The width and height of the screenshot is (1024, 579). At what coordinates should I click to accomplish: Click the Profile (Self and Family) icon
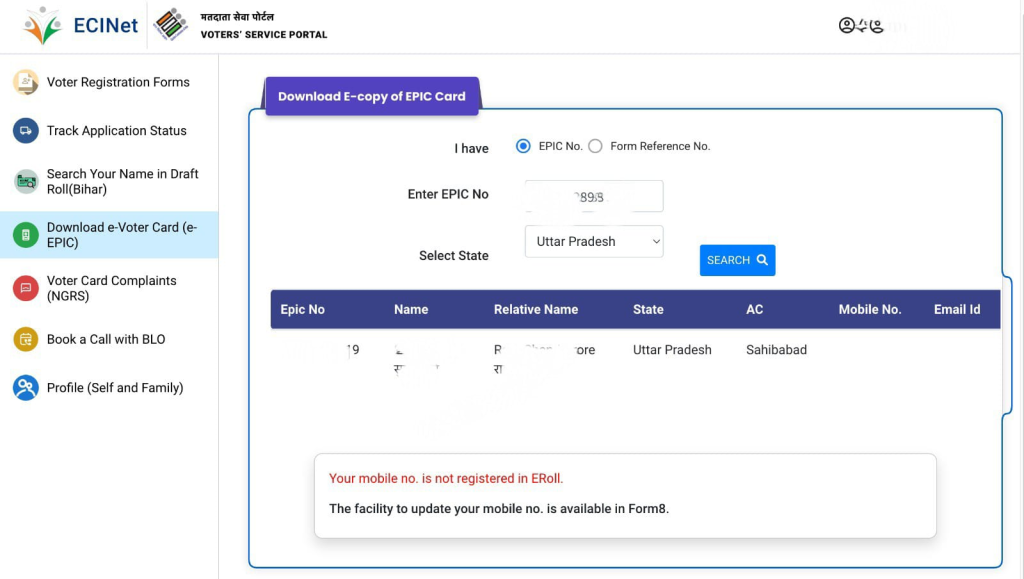pos(25,388)
